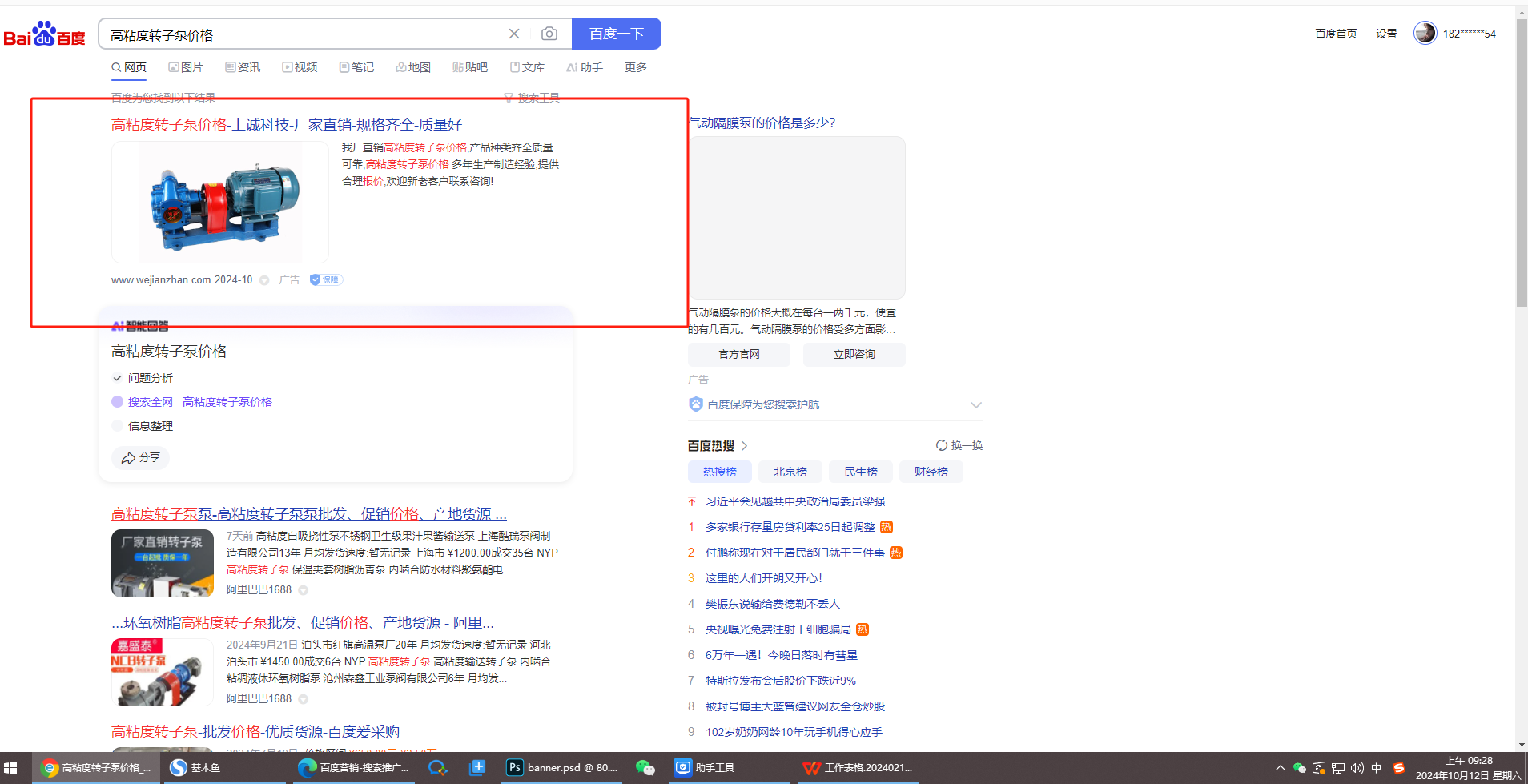The width and height of the screenshot is (1528, 784).
Task: Clear the search box with X icon
Action: click(514, 34)
